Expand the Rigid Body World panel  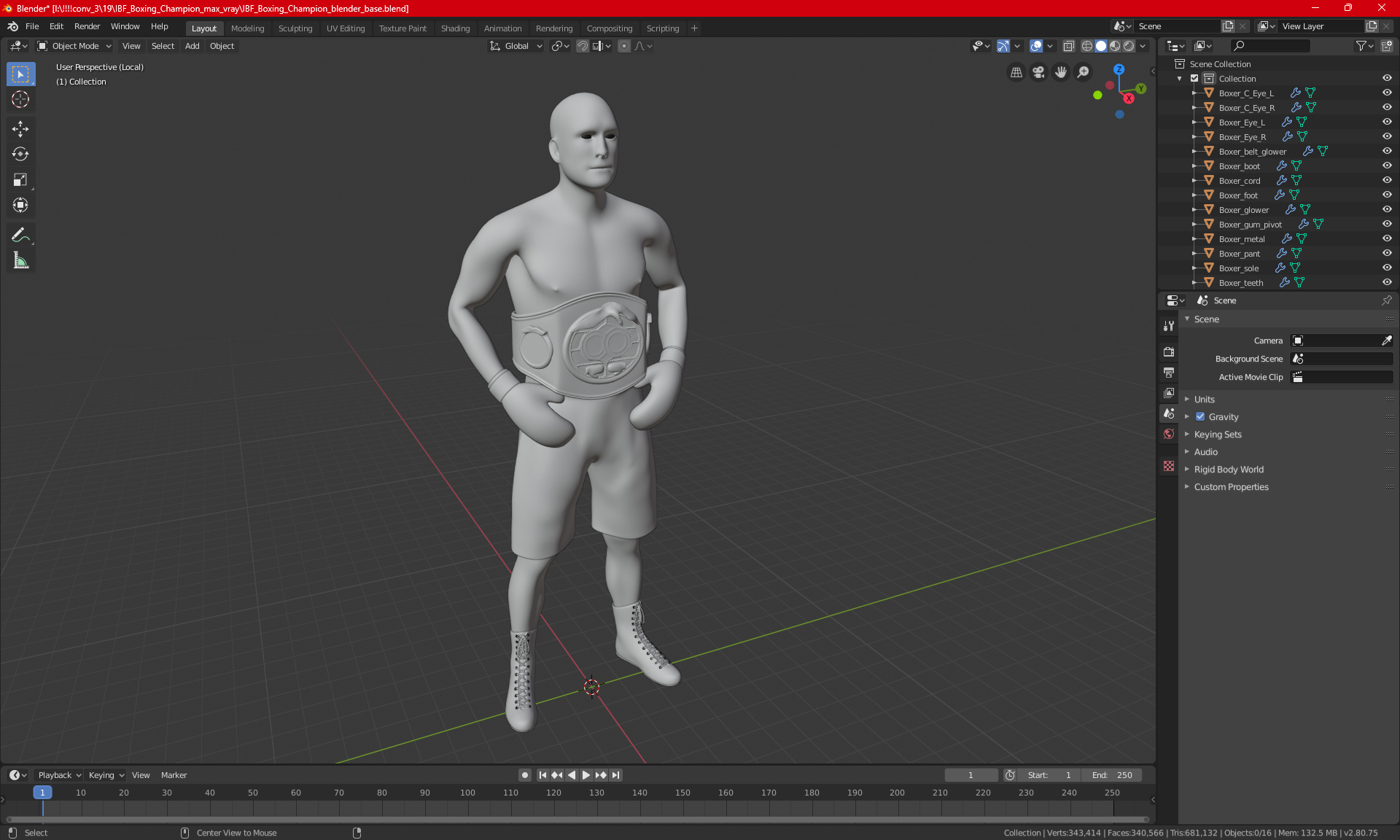pos(1229,470)
